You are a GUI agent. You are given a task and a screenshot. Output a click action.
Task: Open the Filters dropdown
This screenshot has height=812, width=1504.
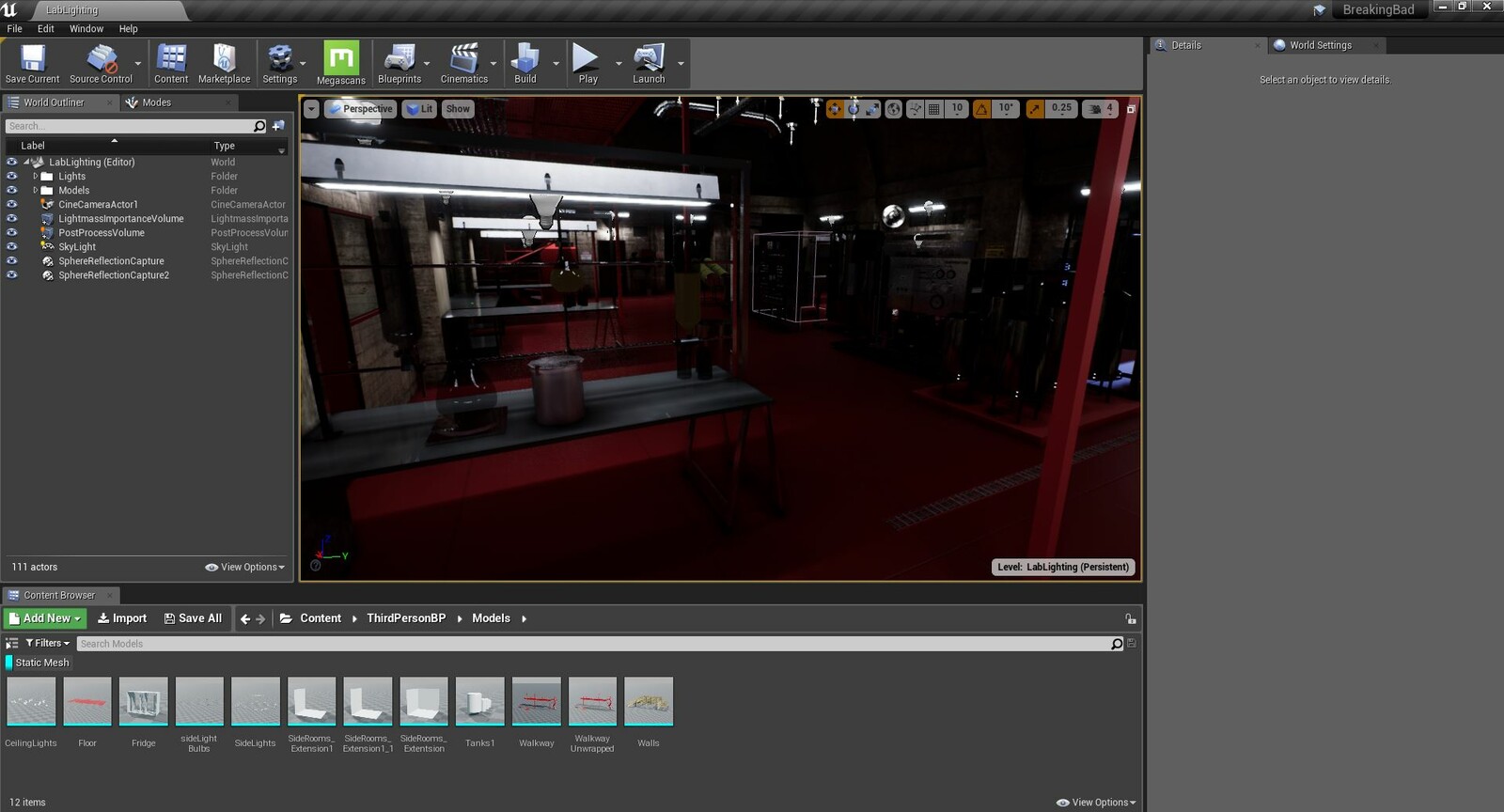pyautogui.click(x=47, y=644)
